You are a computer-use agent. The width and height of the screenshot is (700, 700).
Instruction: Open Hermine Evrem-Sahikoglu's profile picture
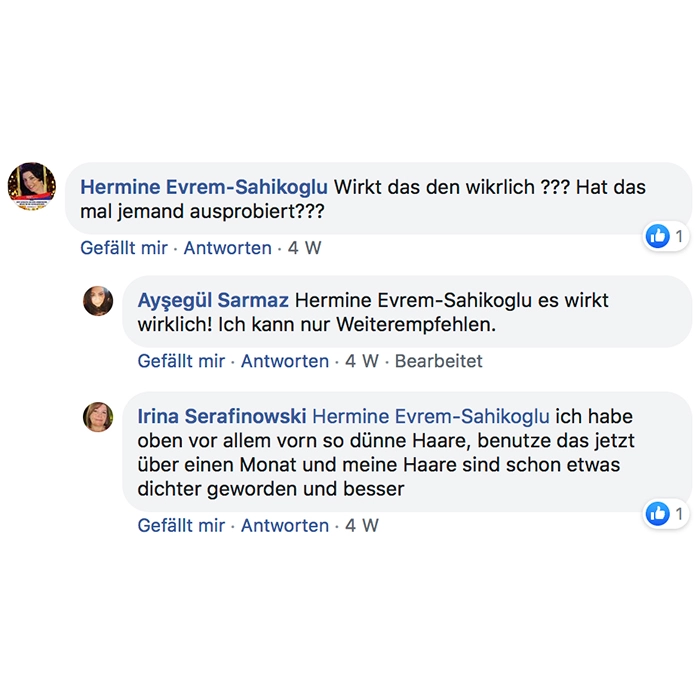coord(32,186)
